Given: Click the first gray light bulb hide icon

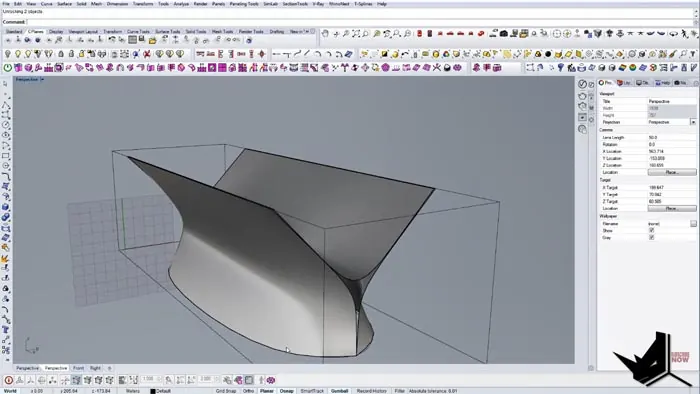Looking at the screenshot, I should tap(8, 54).
